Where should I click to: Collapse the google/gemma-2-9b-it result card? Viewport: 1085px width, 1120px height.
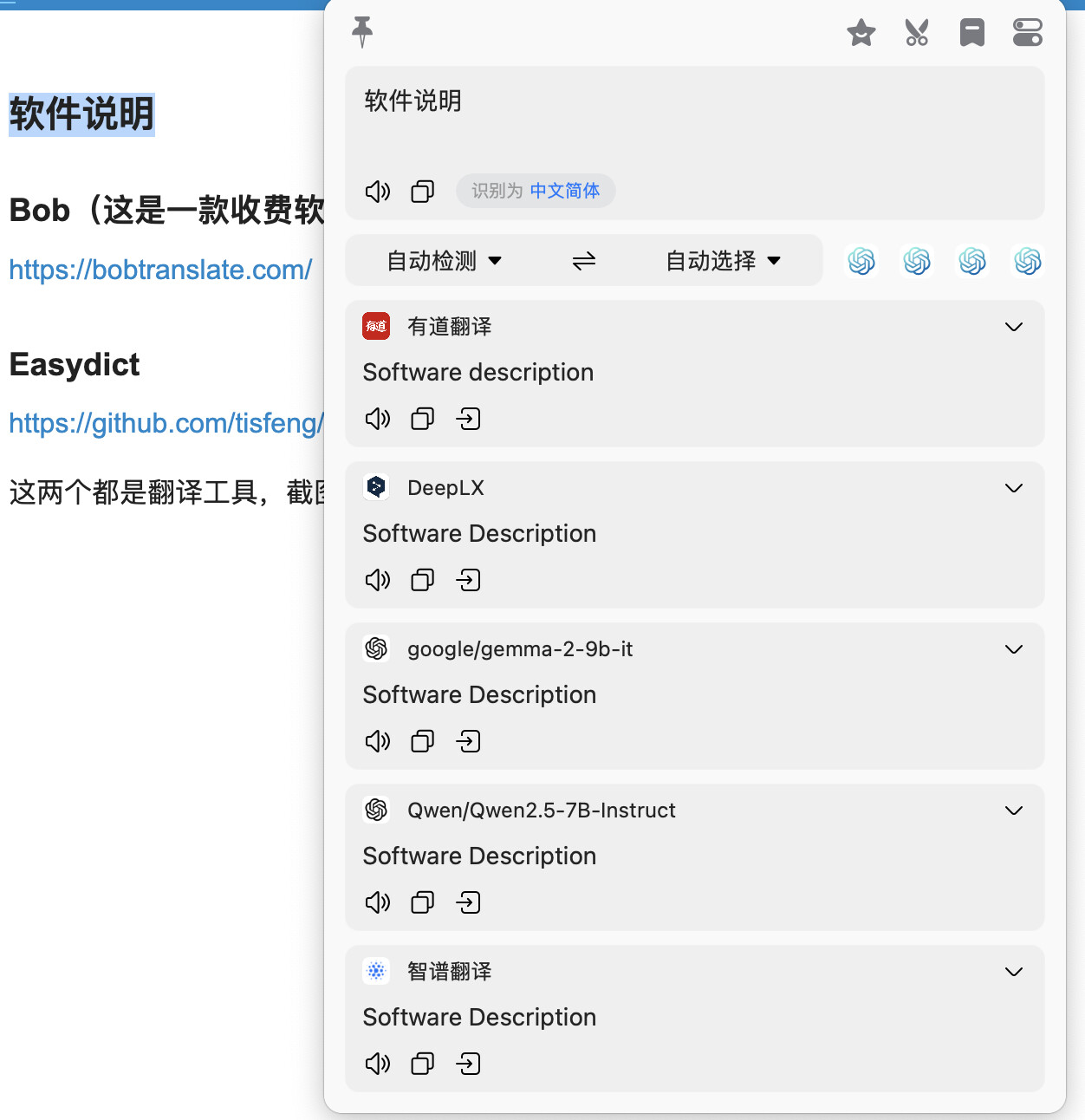pyautogui.click(x=1014, y=648)
